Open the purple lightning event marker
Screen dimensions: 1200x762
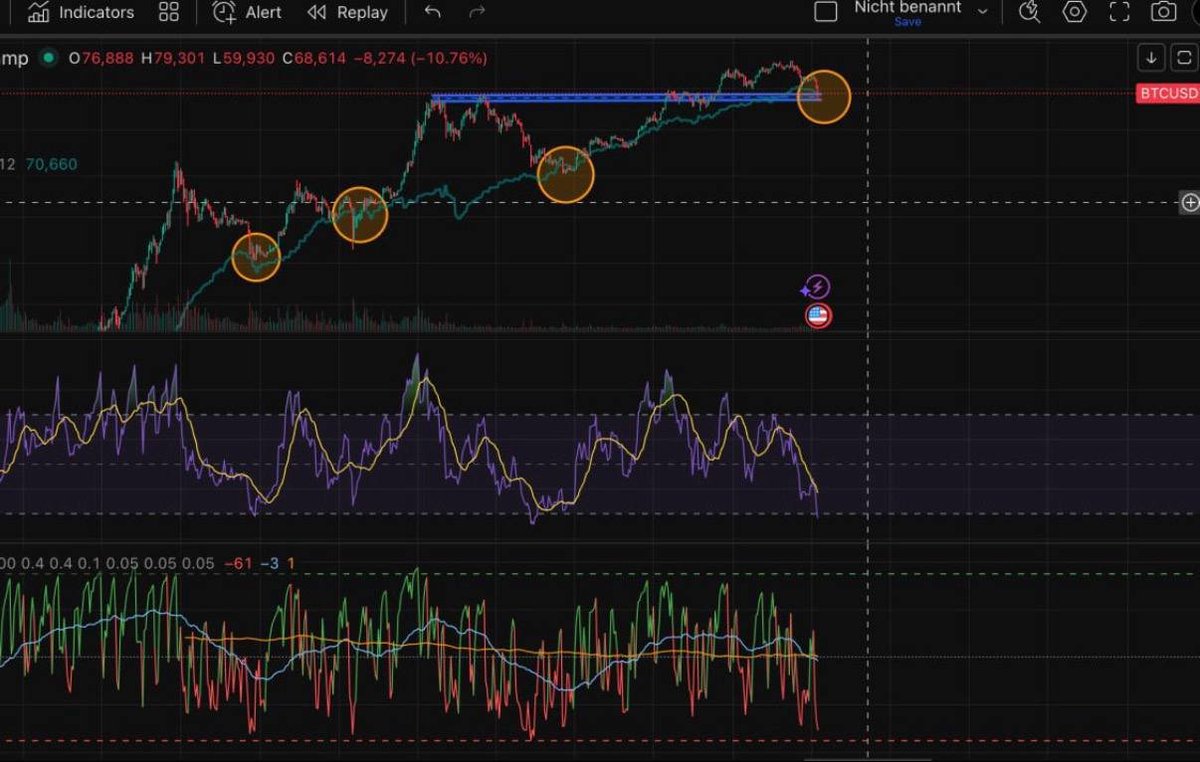(x=817, y=288)
